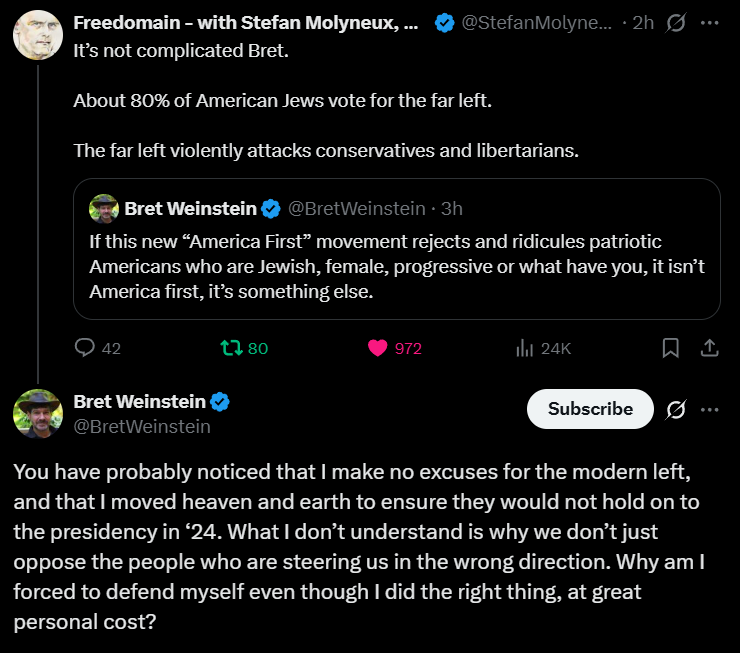
Task: Click the Grok icon on Stefan's post
Action: point(676,23)
